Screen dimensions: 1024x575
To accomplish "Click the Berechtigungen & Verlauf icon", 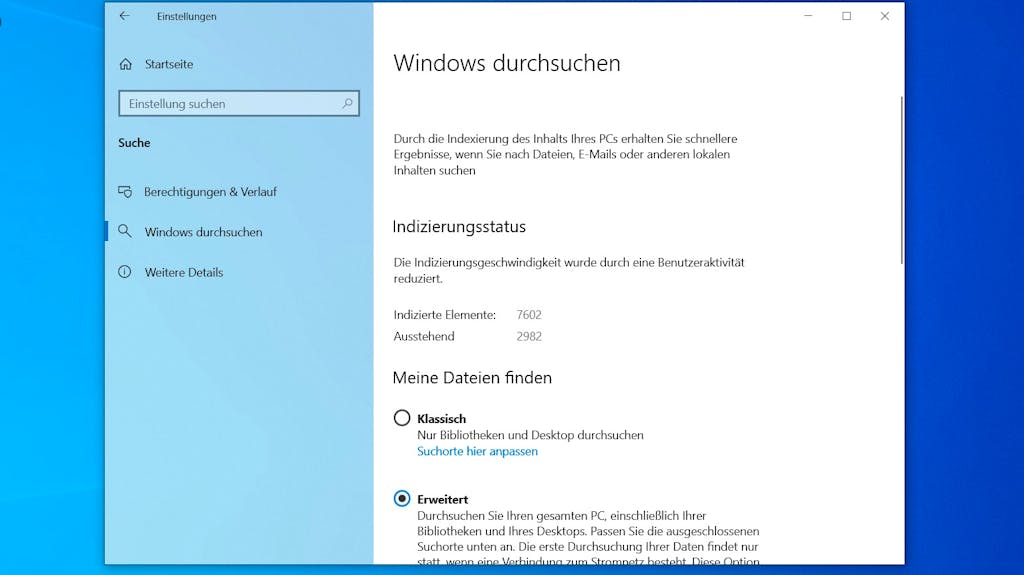I will [x=125, y=191].
